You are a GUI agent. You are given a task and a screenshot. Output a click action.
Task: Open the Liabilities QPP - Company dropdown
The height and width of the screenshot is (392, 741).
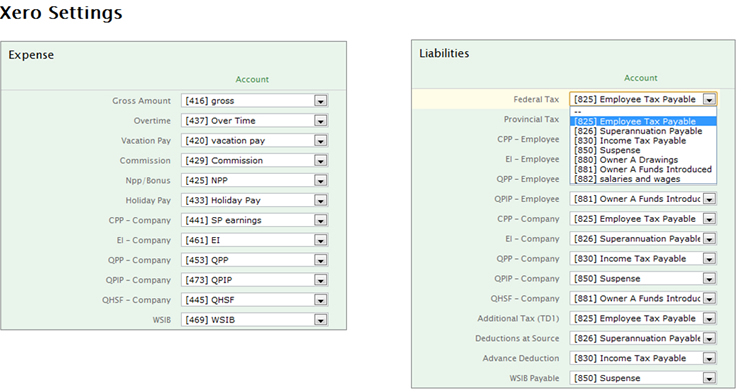click(x=643, y=258)
